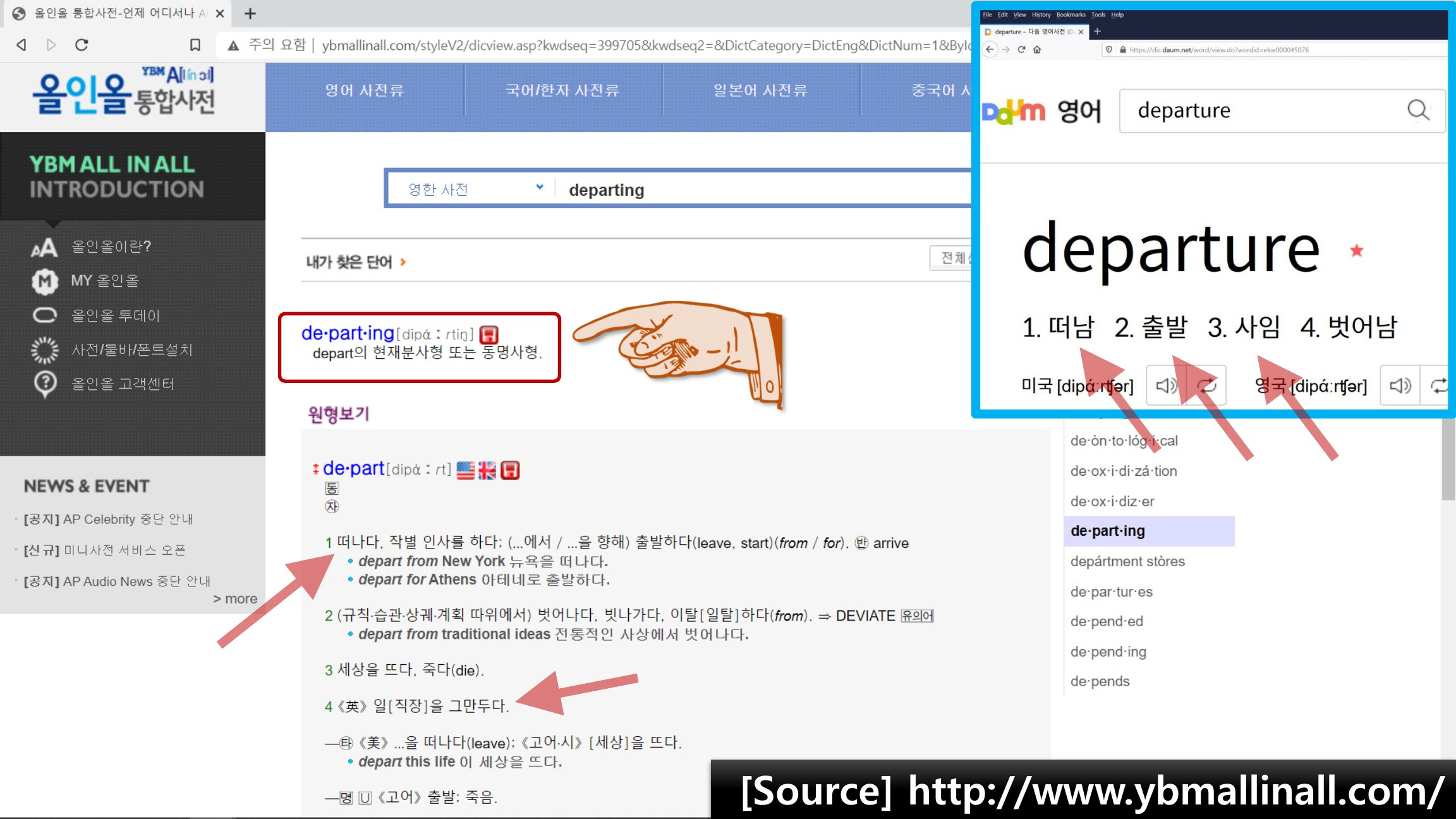Image resolution: width=1456 pixels, height=819 pixels.
Task: Click the Daum search magnifier icon
Action: [x=1418, y=110]
